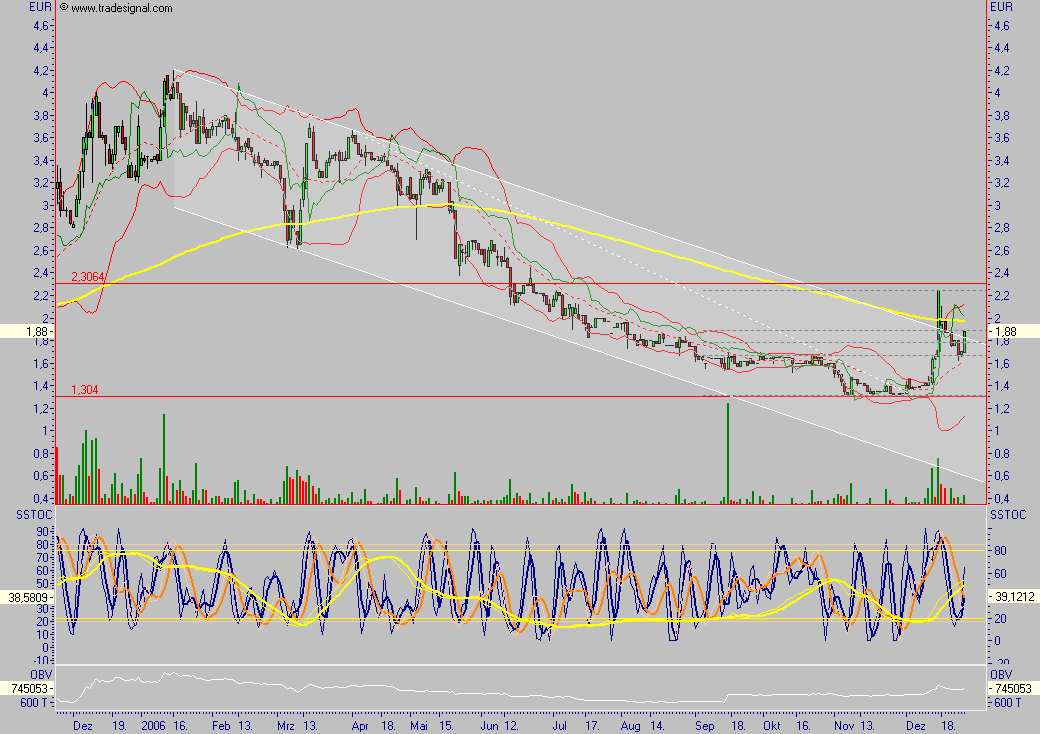Click the 4,2 price label on right axis
Screen dimensions: 1040x734
coord(1002,71)
